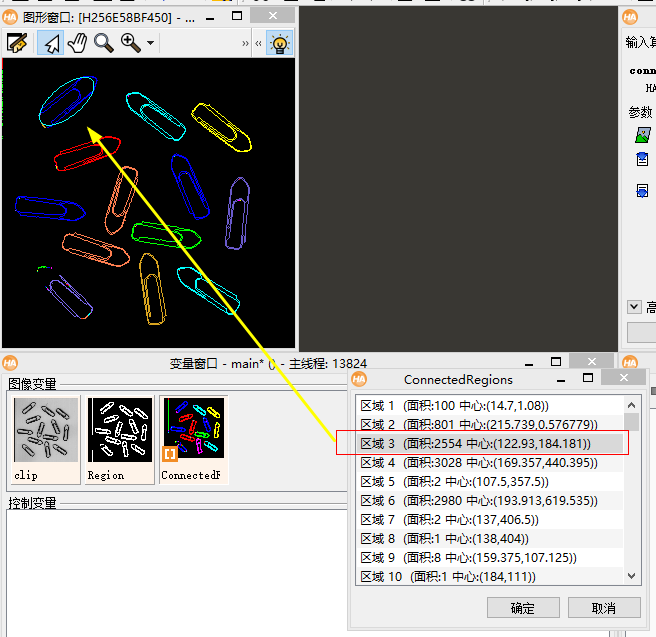Toggle the light bulb icon in graphics window
Image resolution: width=656 pixels, height=637 pixels.
click(x=279, y=43)
